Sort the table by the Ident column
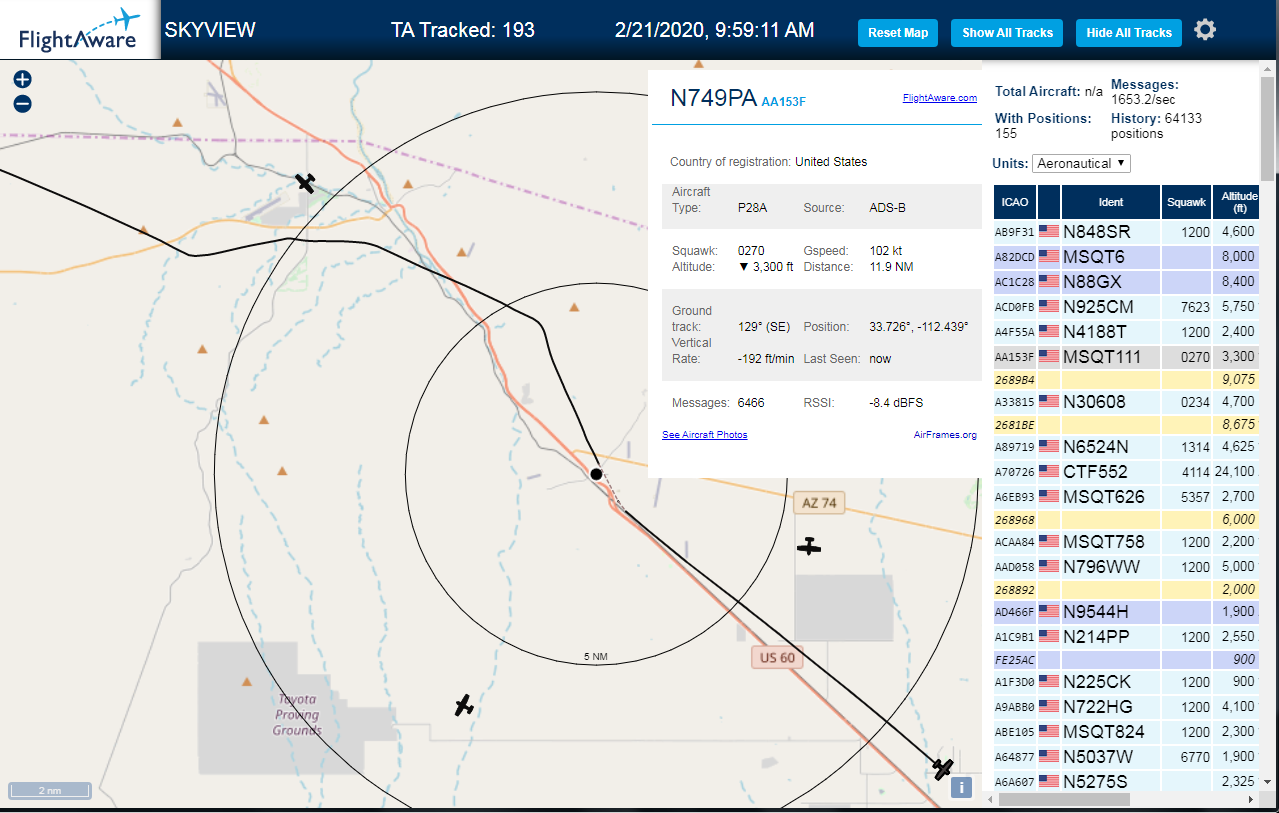Viewport: 1279px width, 813px height. tap(1111, 202)
